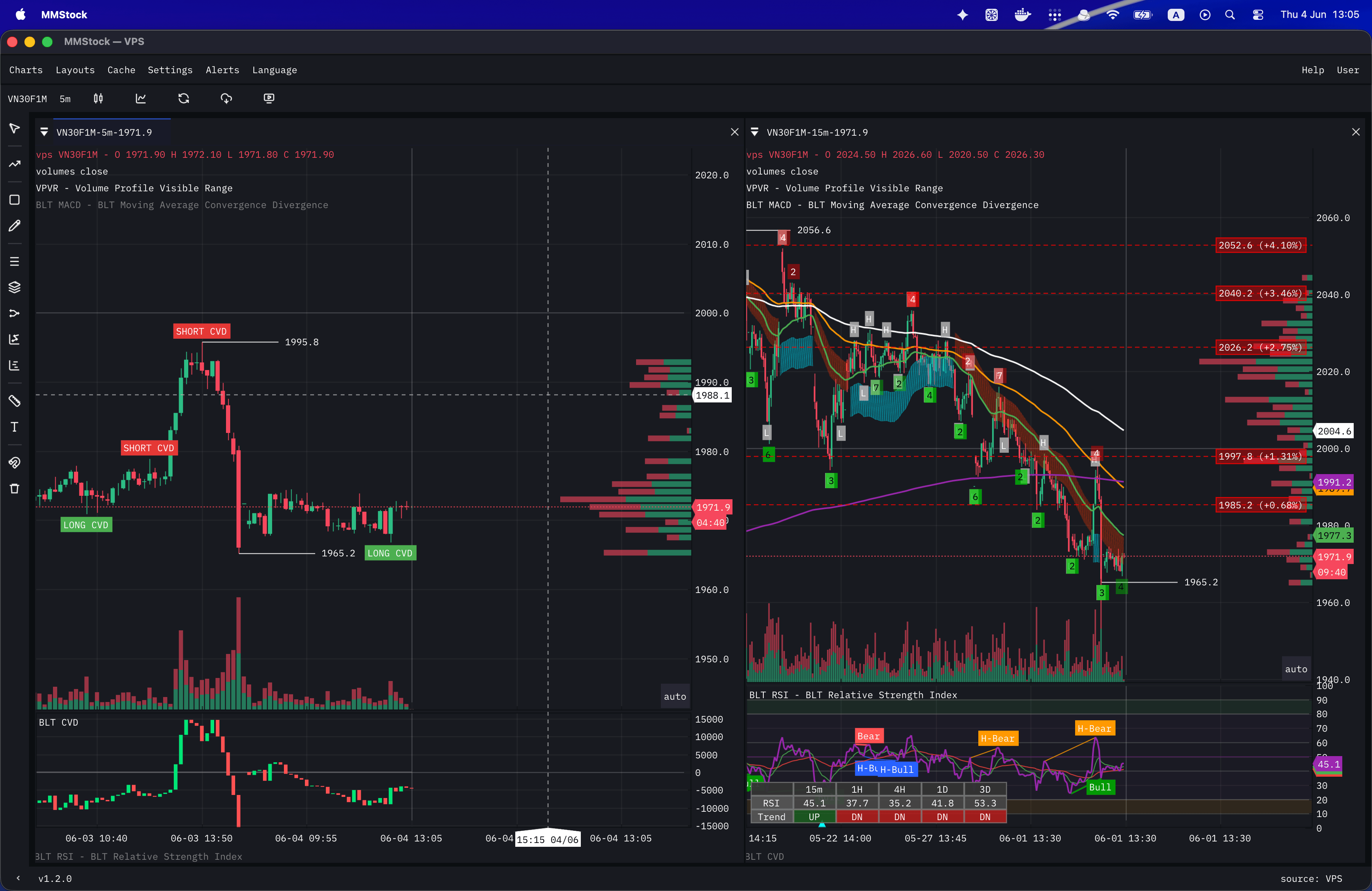Open macOS Control Center
Viewport: 1372px width, 891px height.
click(1258, 15)
